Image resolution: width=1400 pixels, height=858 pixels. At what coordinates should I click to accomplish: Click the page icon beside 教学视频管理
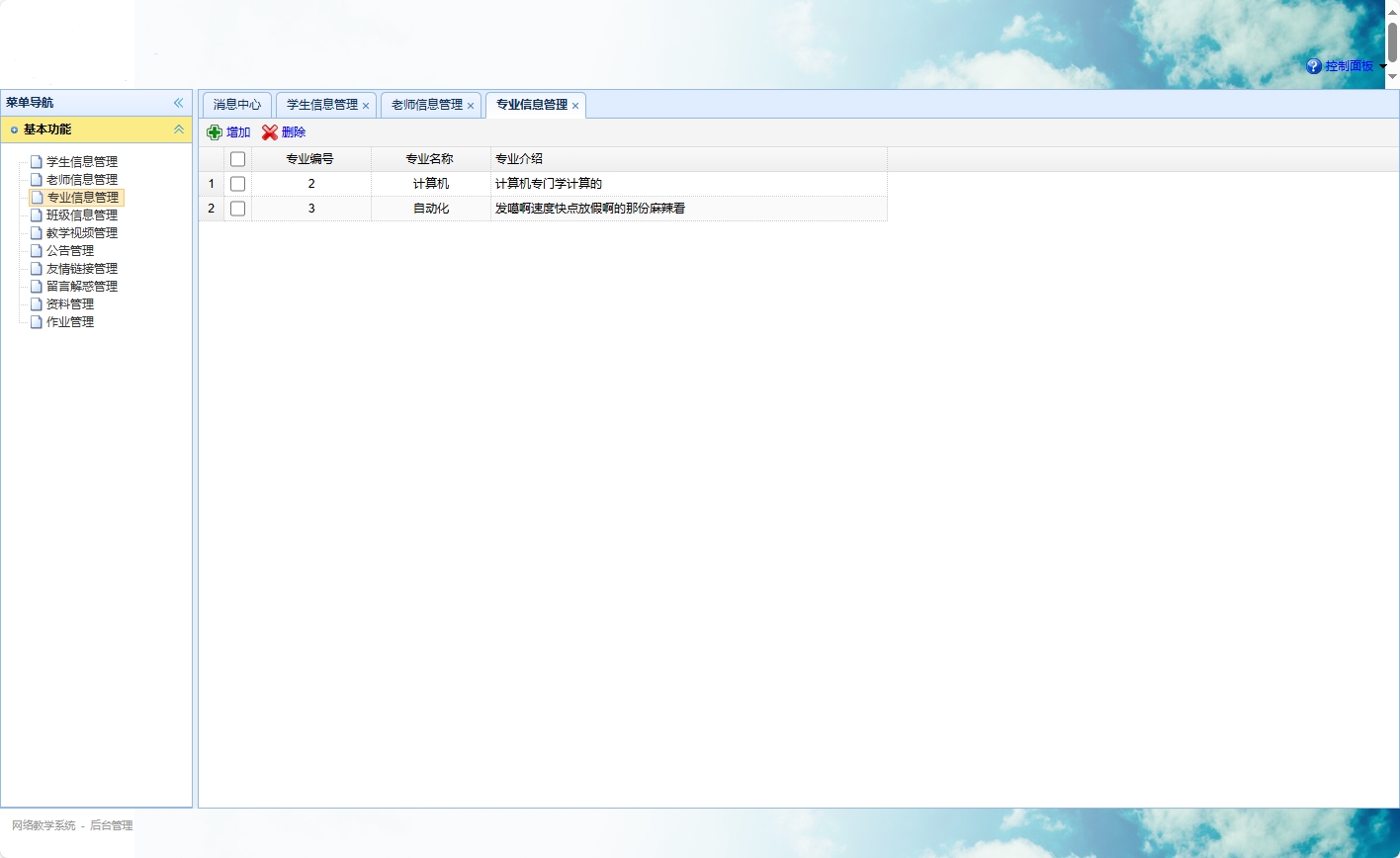pos(37,233)
